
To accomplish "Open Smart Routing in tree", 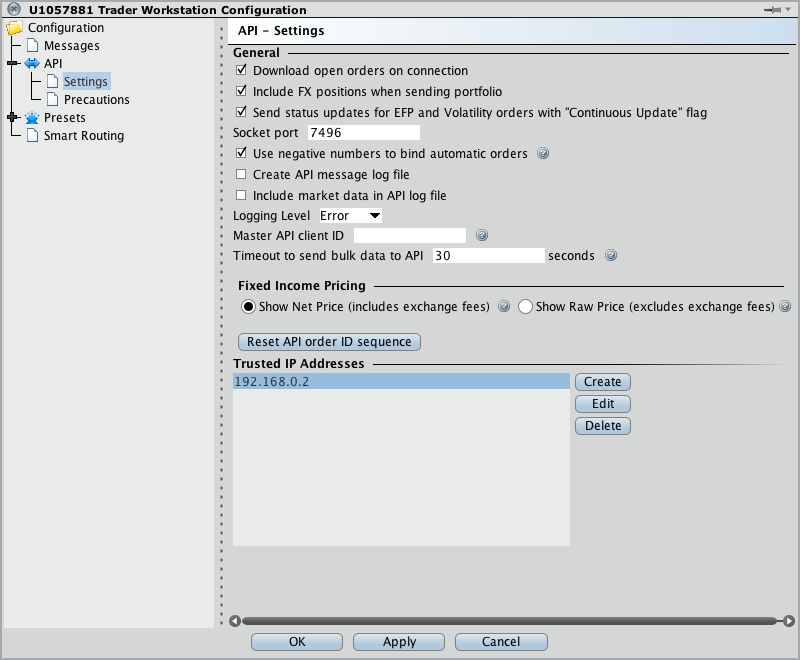I will 84,136.
